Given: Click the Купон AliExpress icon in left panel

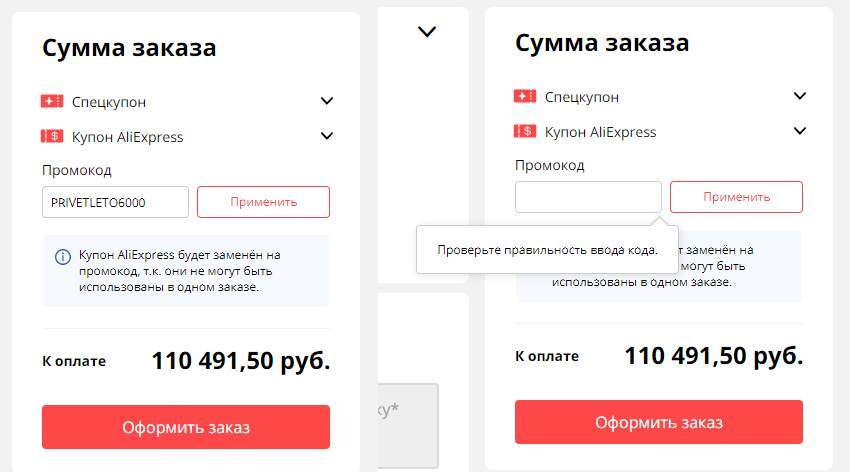Looking at the screenshot, I should tap(52, 137).
